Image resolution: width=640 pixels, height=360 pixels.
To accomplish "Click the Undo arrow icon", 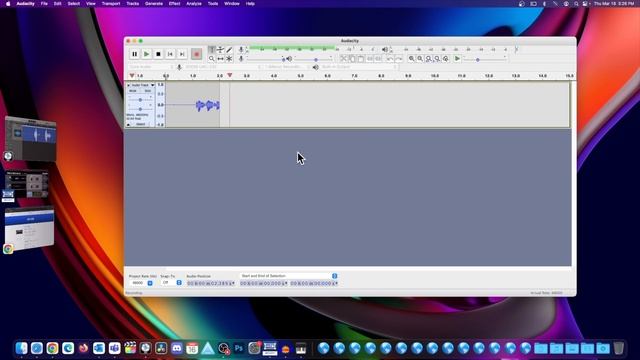I will click(390, 59).
